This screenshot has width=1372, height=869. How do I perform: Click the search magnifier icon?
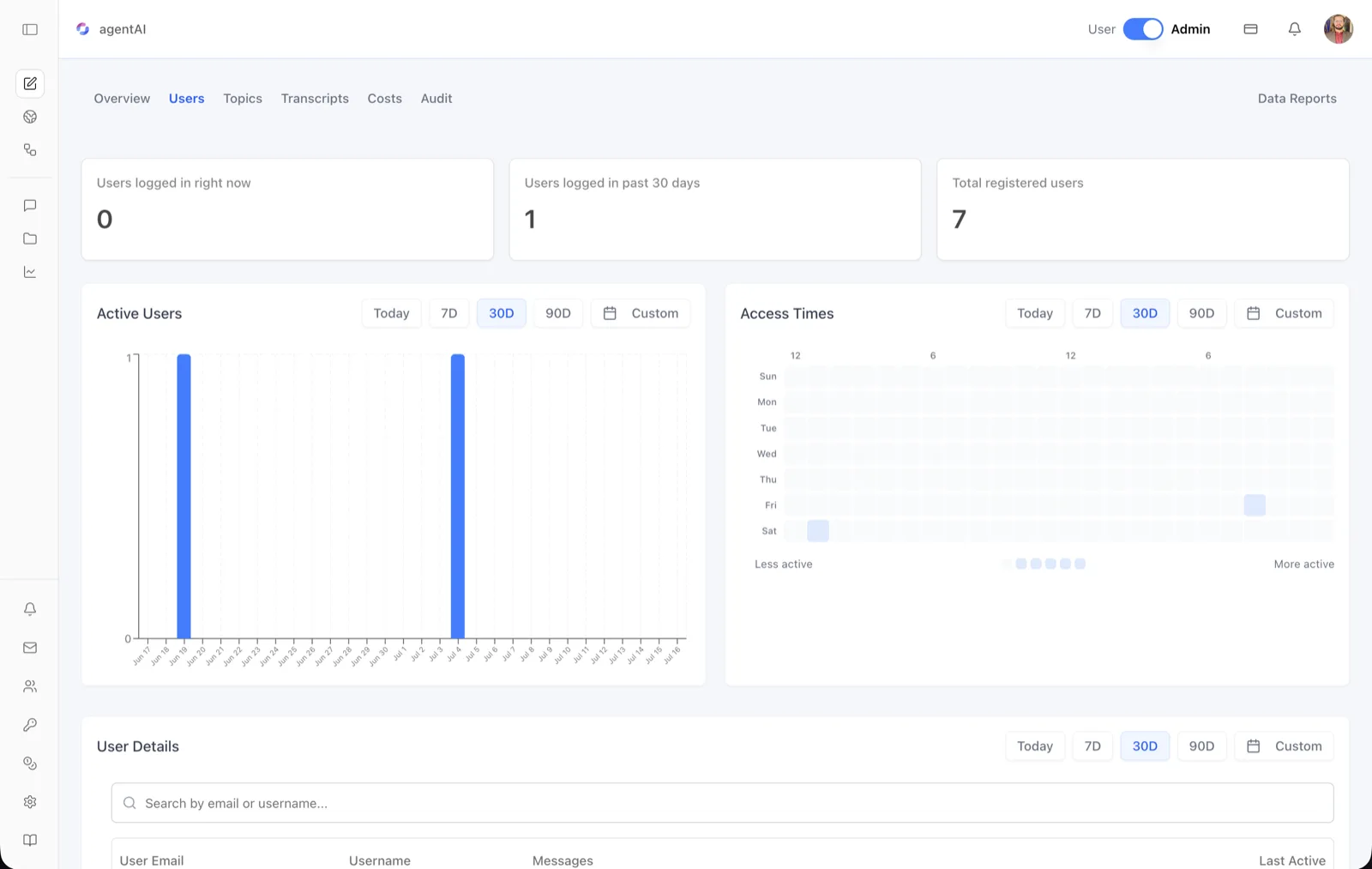pyautogui.click(x=129, y=803)
